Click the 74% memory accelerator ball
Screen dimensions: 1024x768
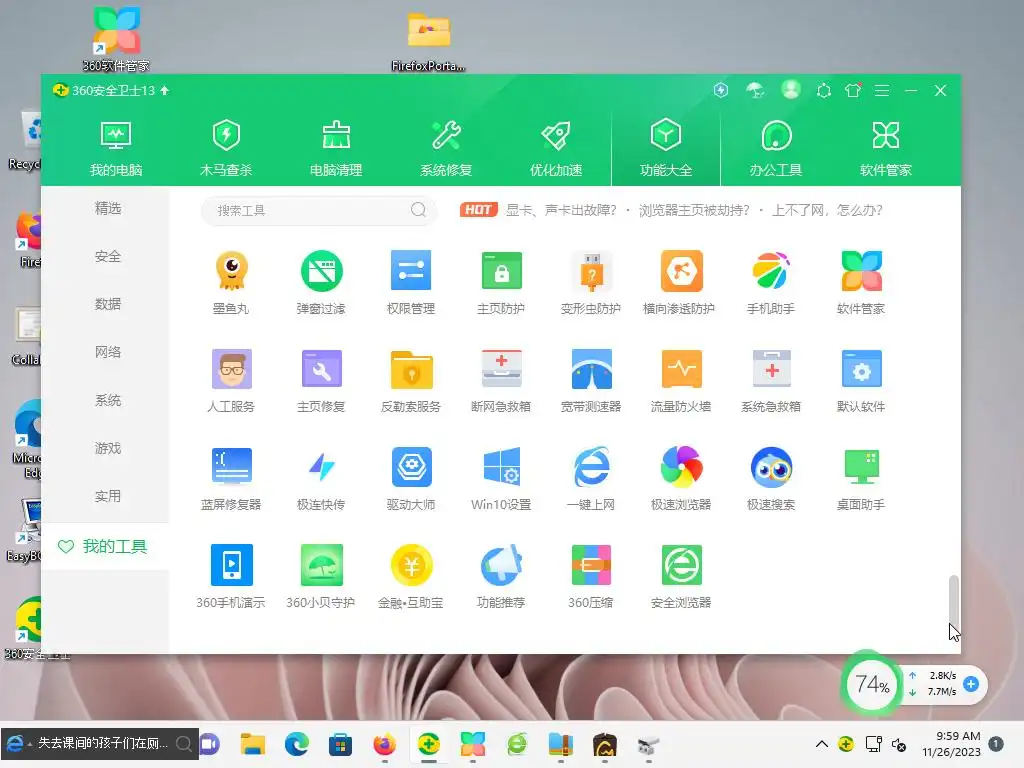pos(872,684)
